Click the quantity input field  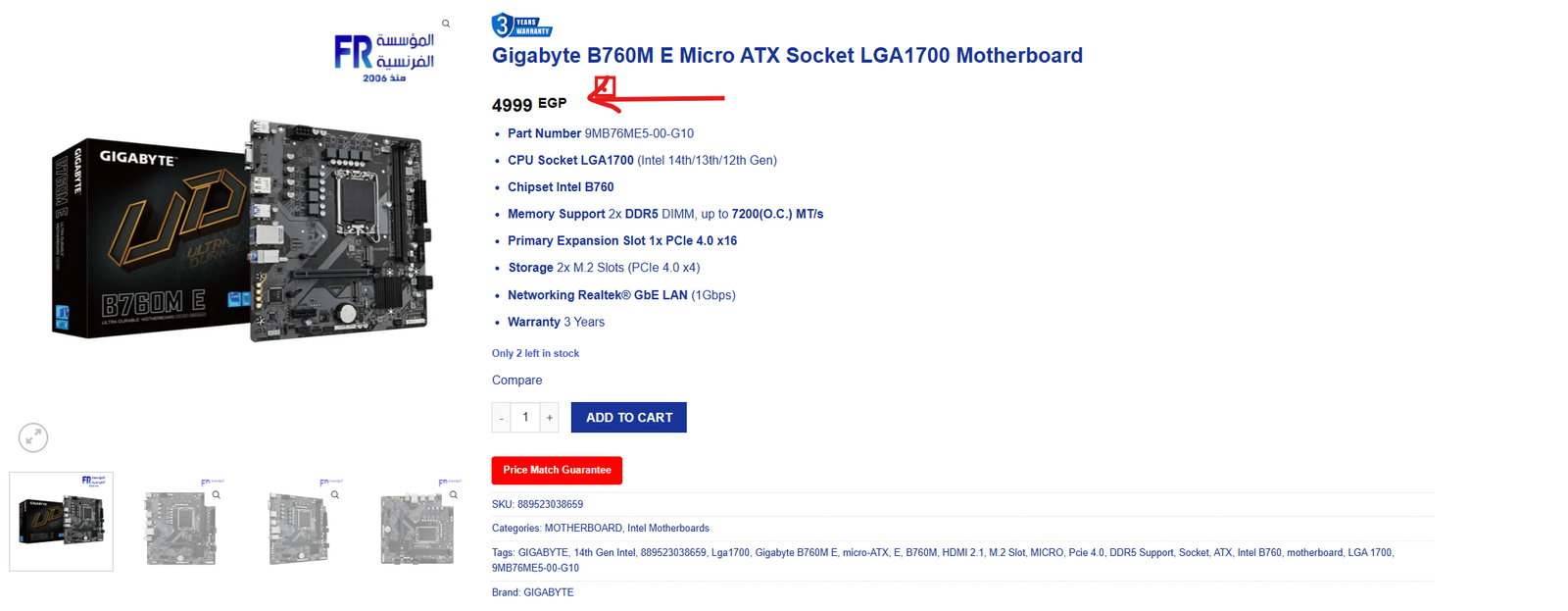tap(525, 418)
